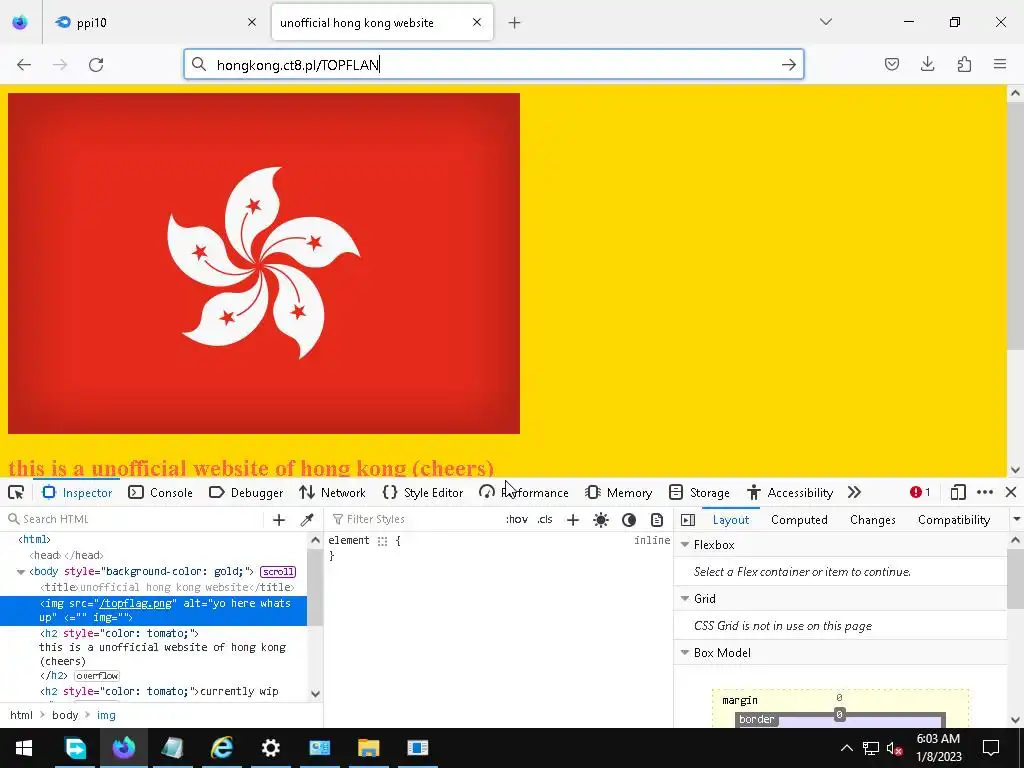Go back with browser back arrow
The image size is (1024, 768).
pyautogui.click(x=24, y=65)
